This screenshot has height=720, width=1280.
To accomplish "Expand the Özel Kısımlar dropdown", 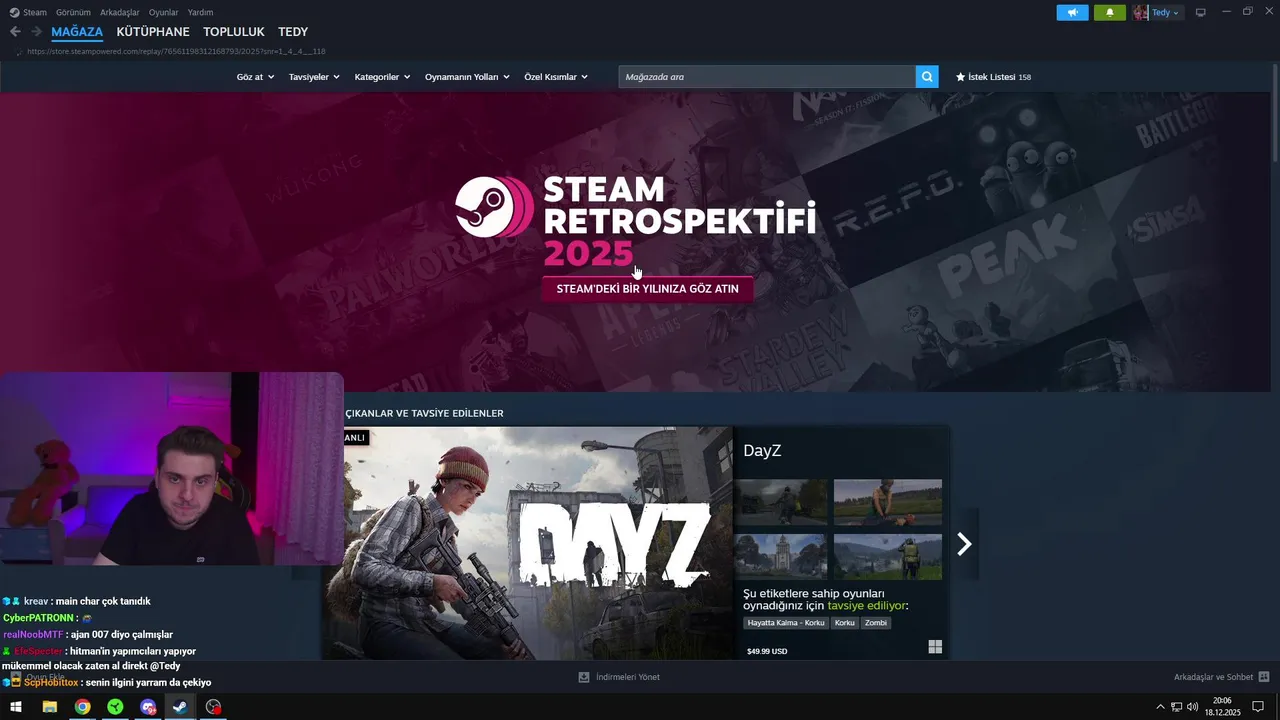I will [556, 77].
